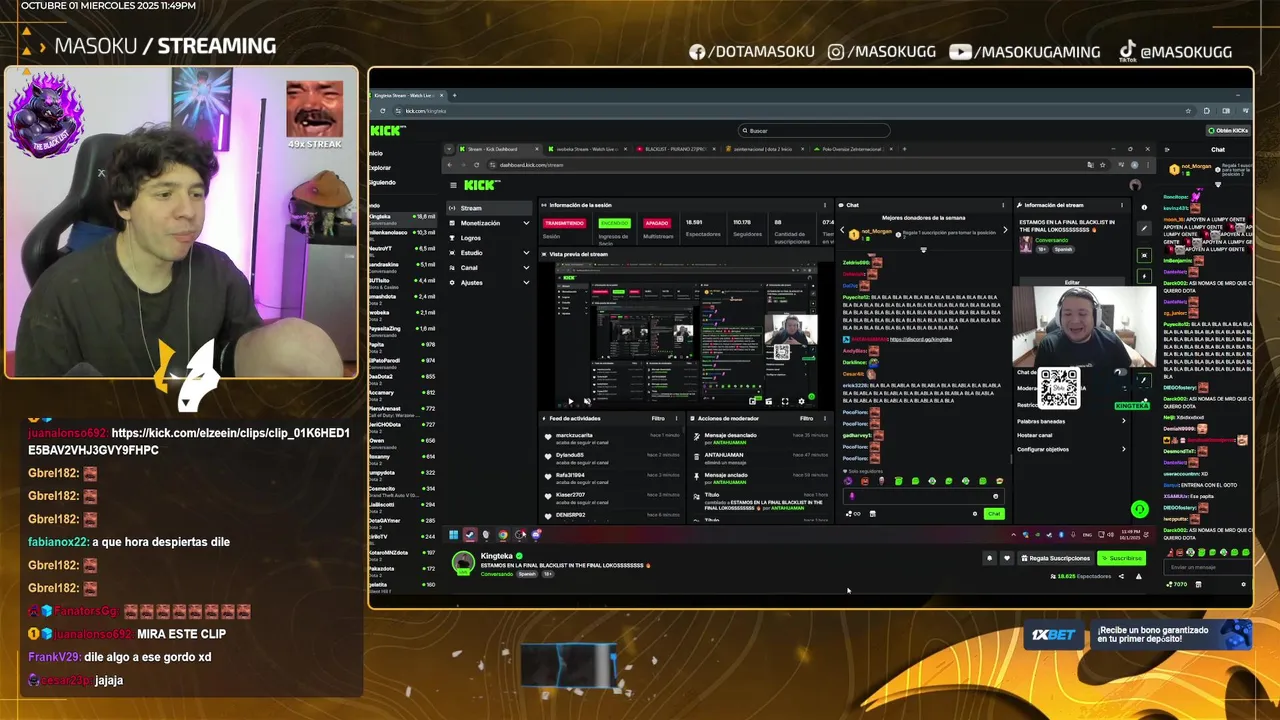Open Información de la sesión options menu
1280x720 pixels.
tap(825, 205)
